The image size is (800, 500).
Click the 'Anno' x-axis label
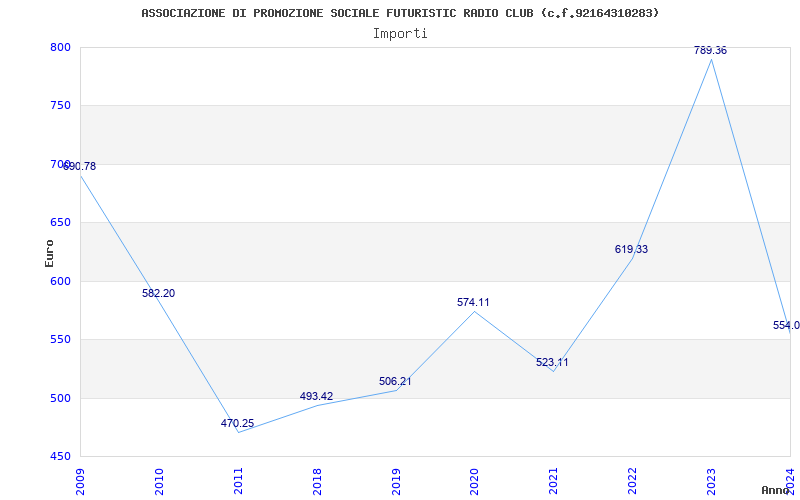pyautogui.click(x=776, y=490)
